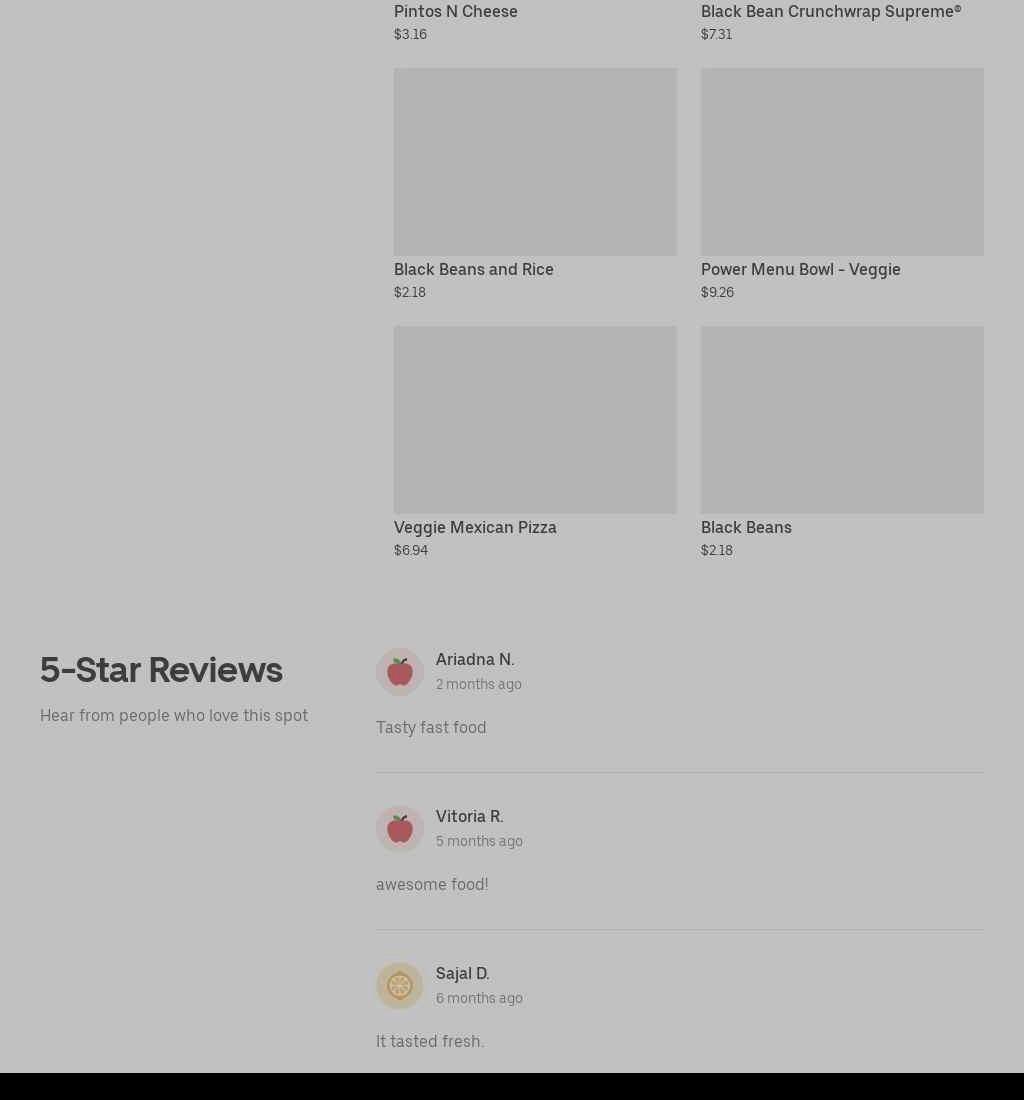
Task: Click the Power Menu Bowl - Veggie title
Action: 800,269
